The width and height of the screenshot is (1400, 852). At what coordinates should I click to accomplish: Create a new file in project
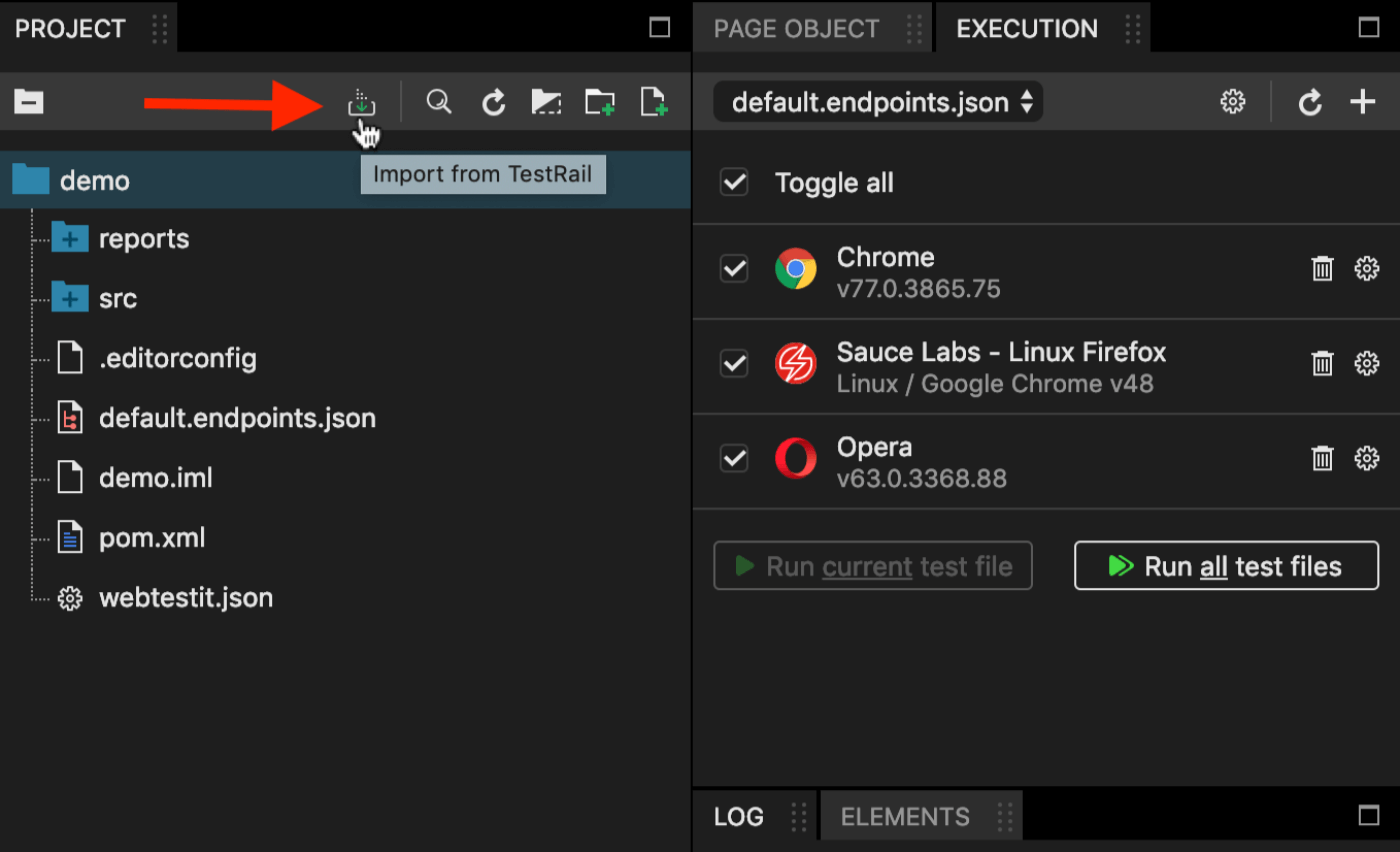click(x=654, y=102)
